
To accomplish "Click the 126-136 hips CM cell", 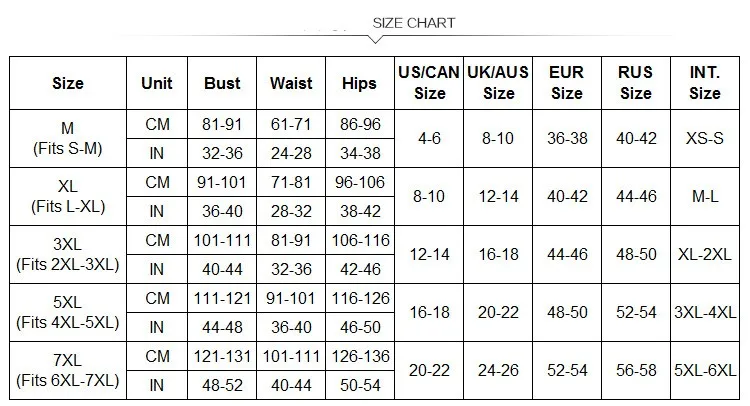I will click(360, 356).
